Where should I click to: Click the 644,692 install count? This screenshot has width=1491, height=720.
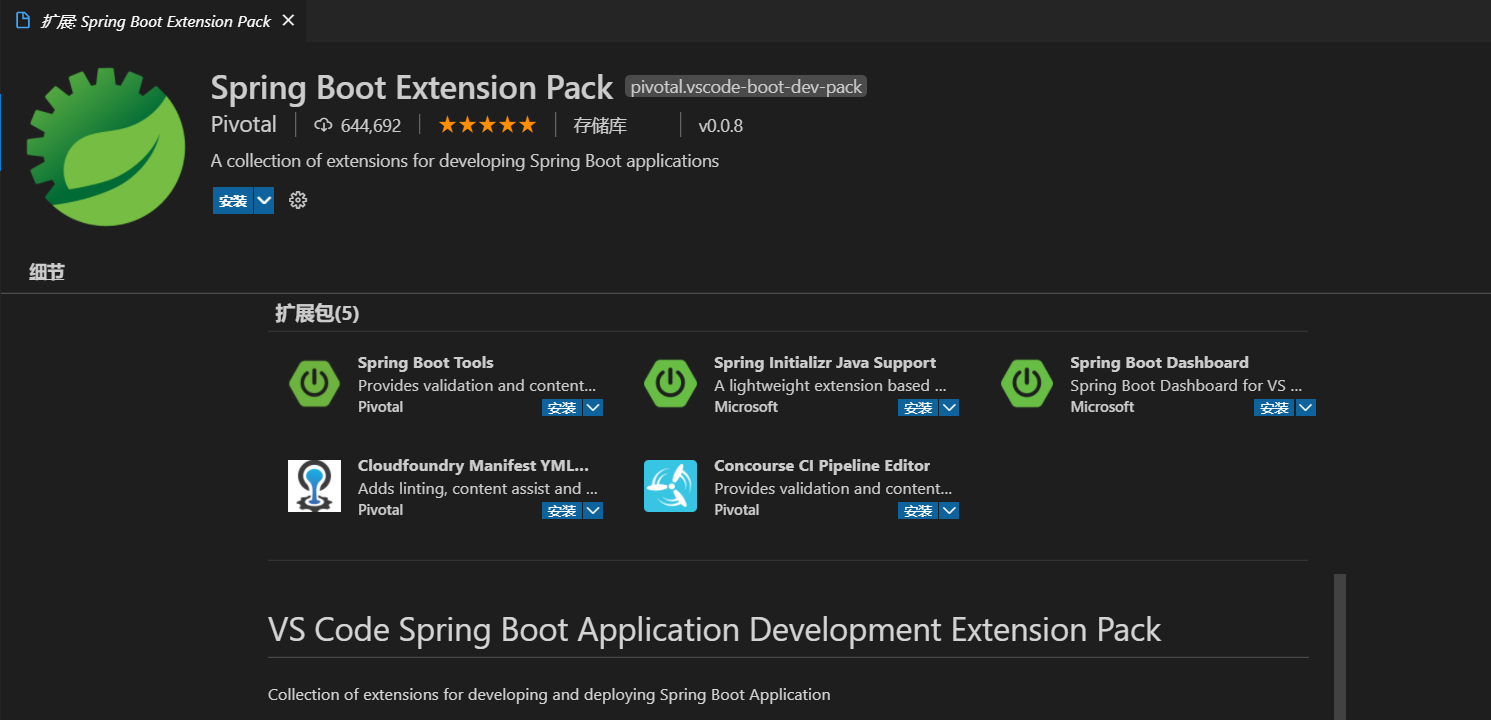coord(370,126)
